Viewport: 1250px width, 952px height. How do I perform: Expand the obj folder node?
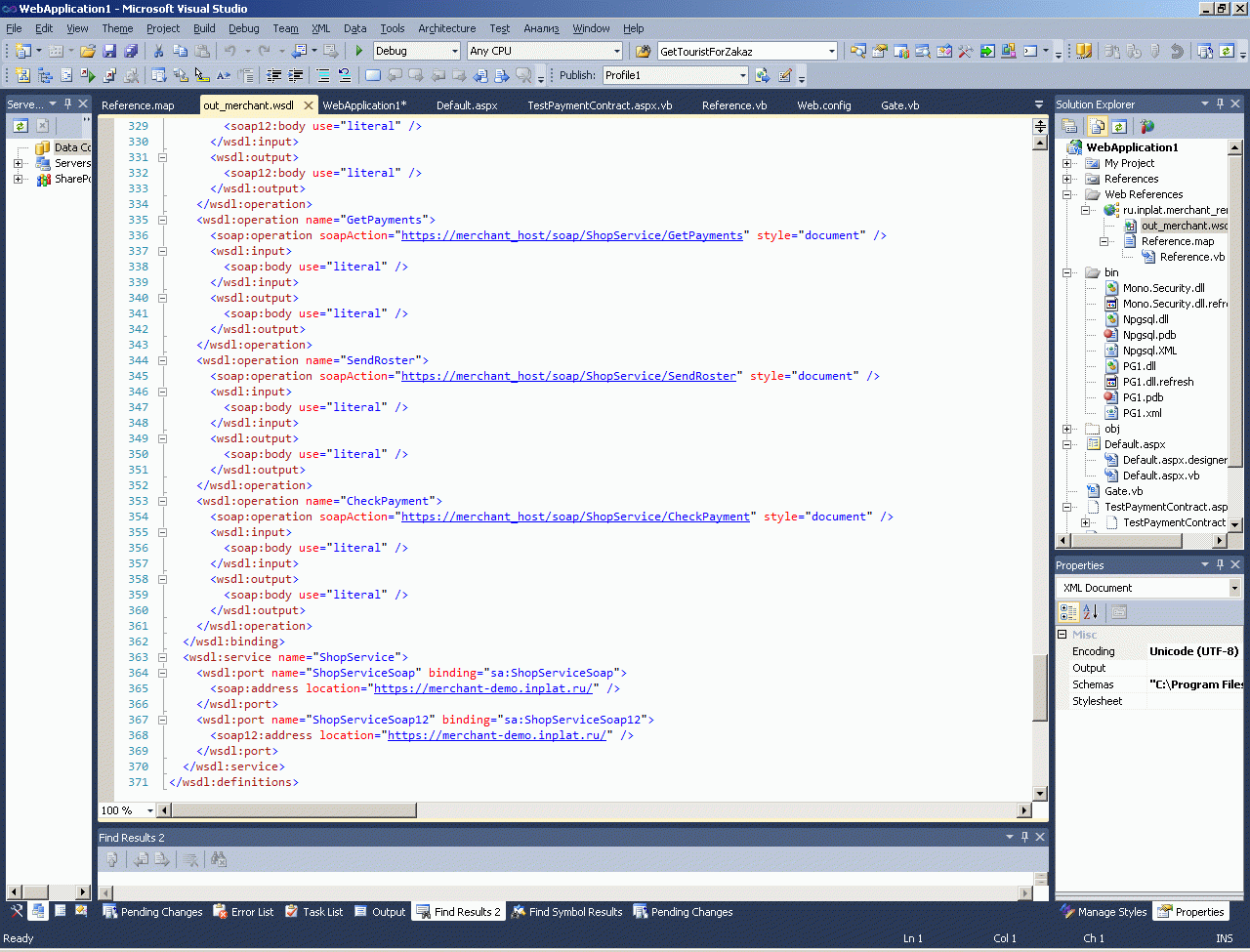coord(1067,429)
